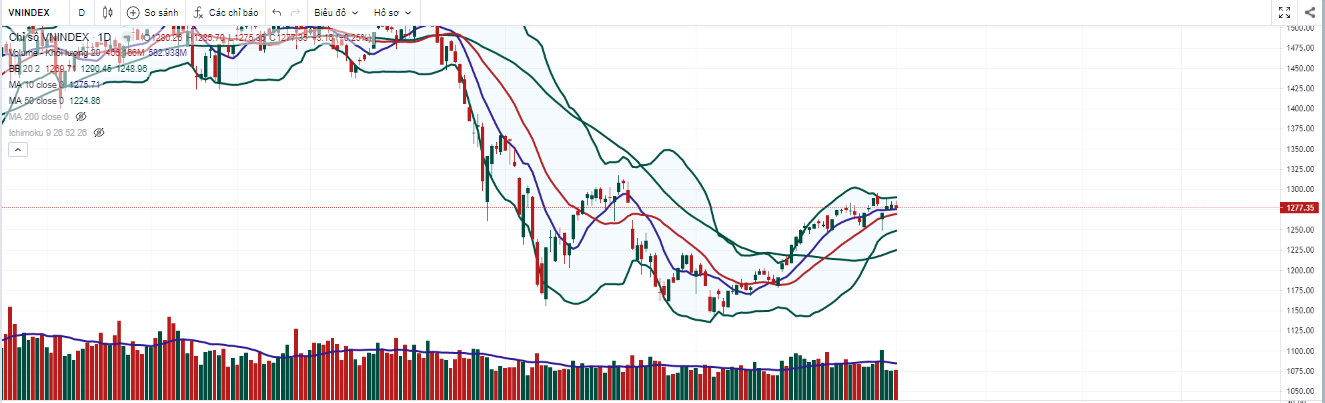Click the MA 200 close 0 legend text
Viewport: 1325px width, 403px height.
(x=39, y=117)
